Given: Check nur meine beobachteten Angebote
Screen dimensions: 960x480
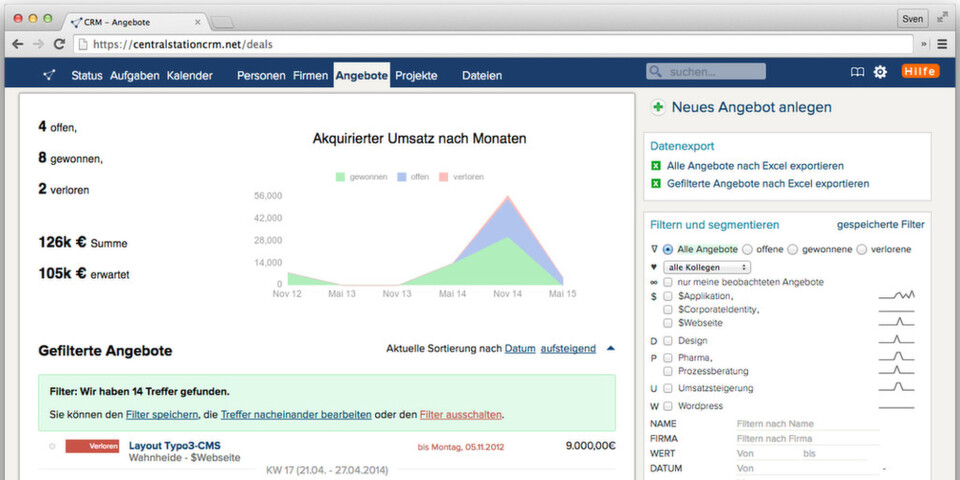Looking at the screenshot, I should [x=668, y=282].
